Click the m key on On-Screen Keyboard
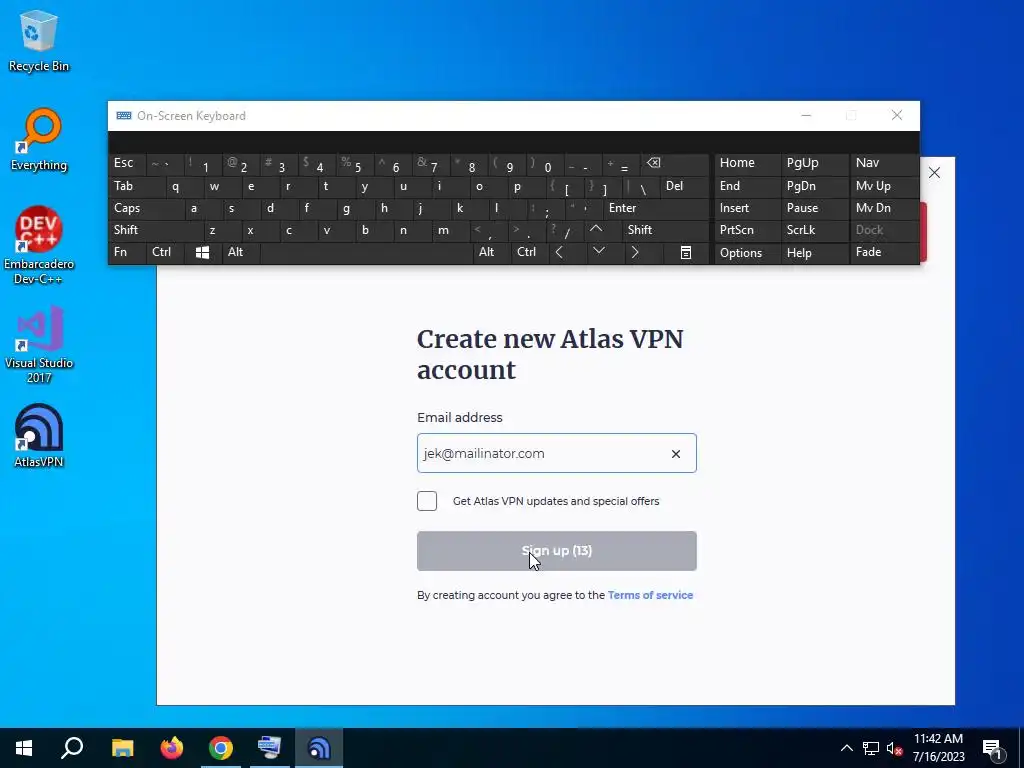Screen dimensions: 1024x768 tap(450, 230)
